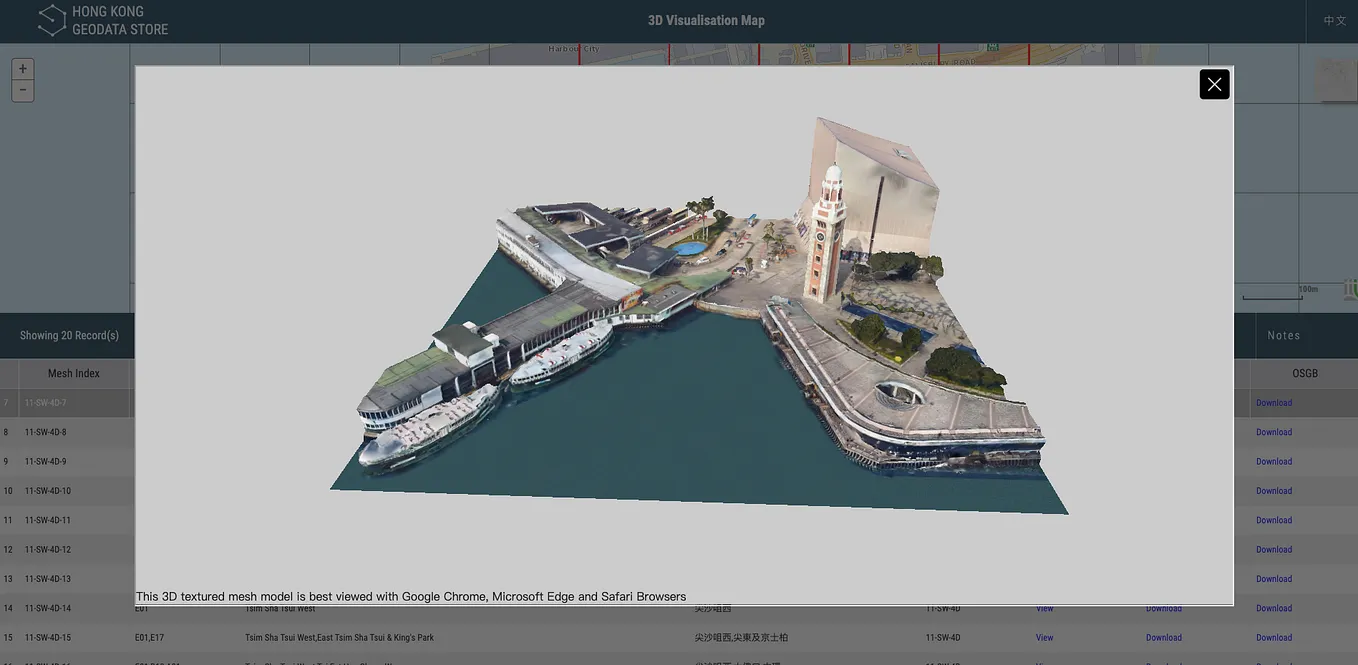Select the Mesh Index column header
The width and height of the screenshot is (1358, 665).
74,373
